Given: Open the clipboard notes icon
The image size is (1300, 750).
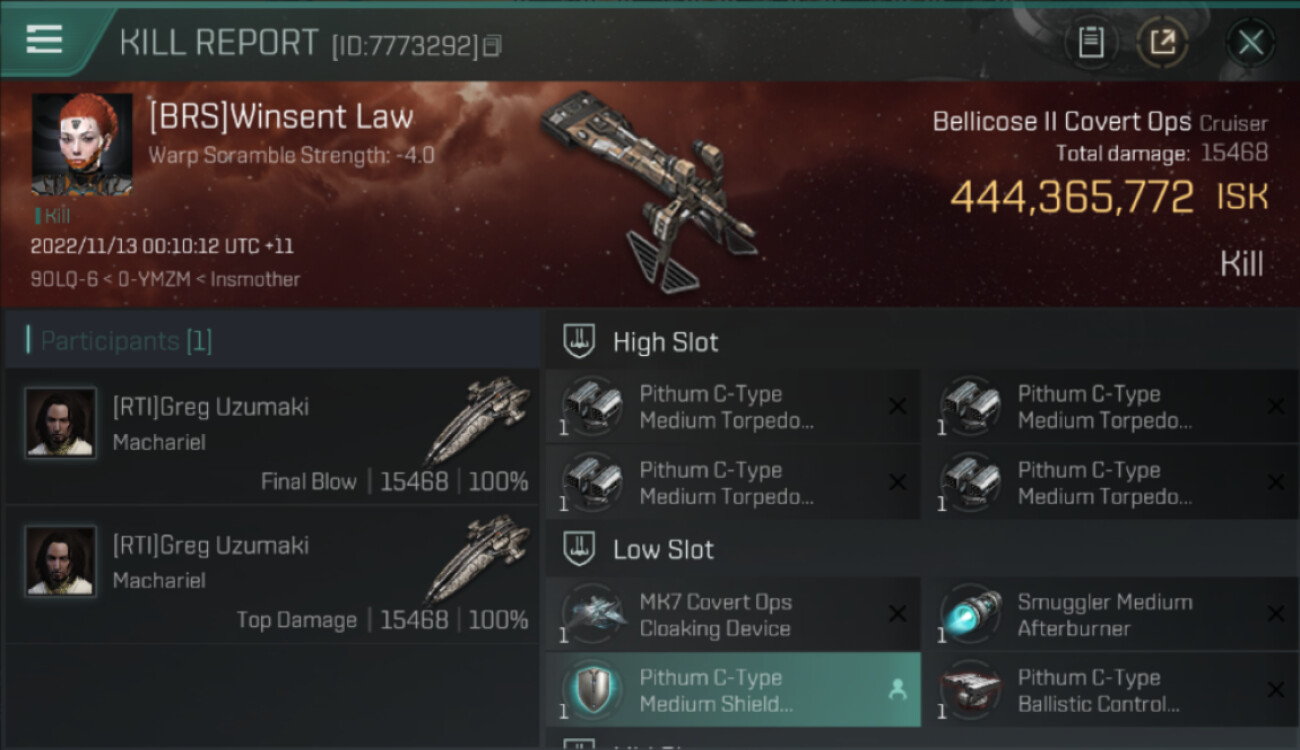Looking at the screenshot, I should 1091,42.
